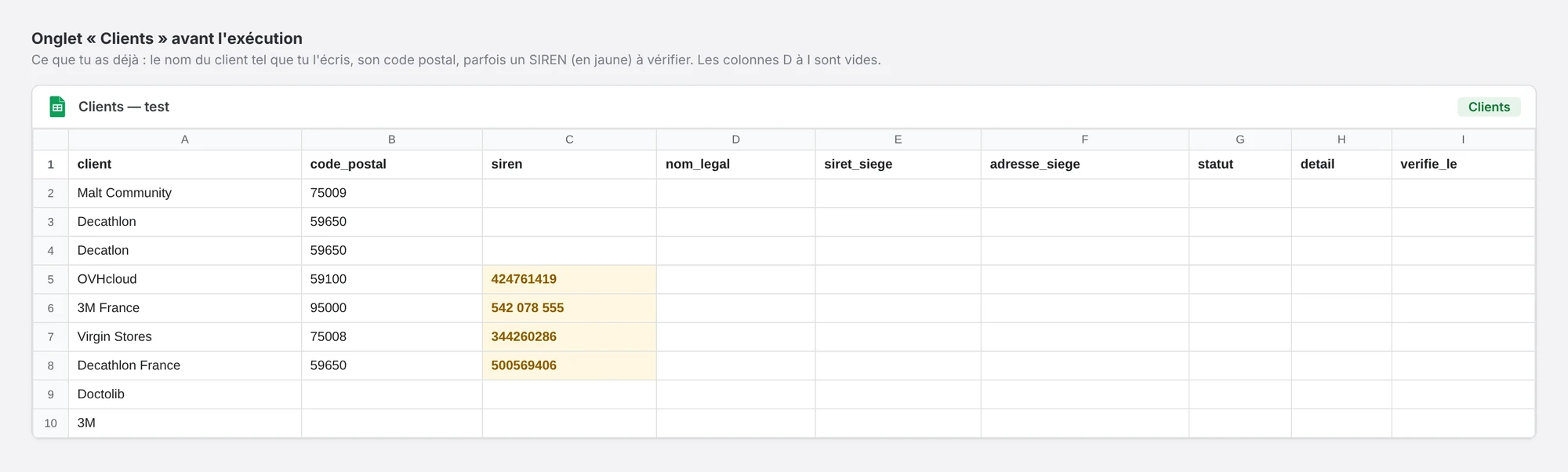Select column C header
Image resolution: width=1568 pixels, height=472 pixels.
pos(569,140)
